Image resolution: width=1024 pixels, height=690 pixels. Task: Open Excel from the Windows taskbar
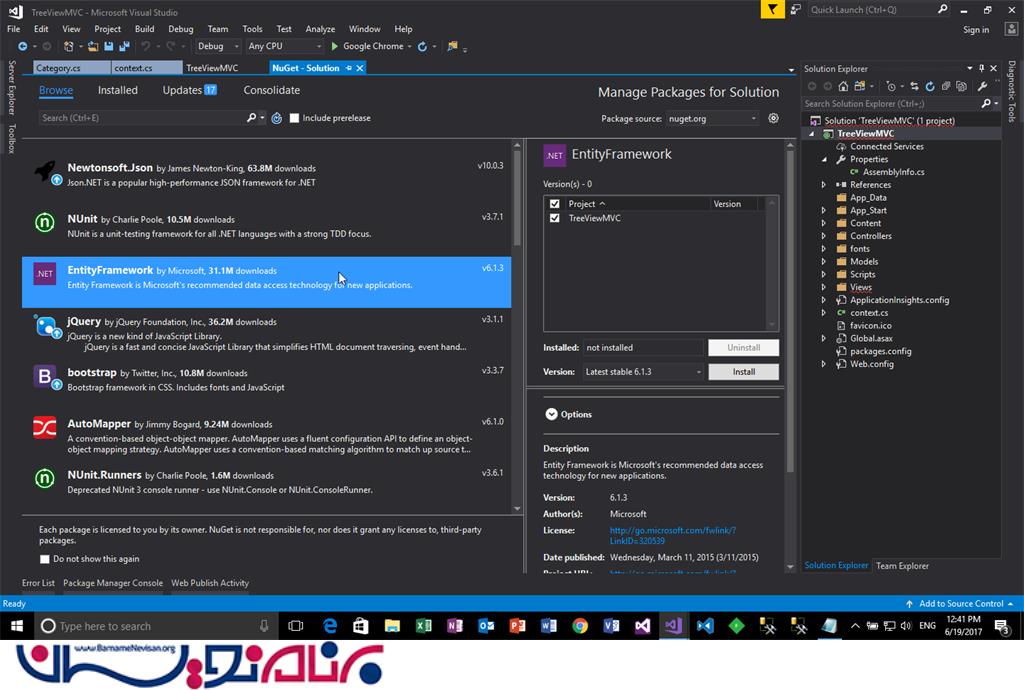click(423, 626)
